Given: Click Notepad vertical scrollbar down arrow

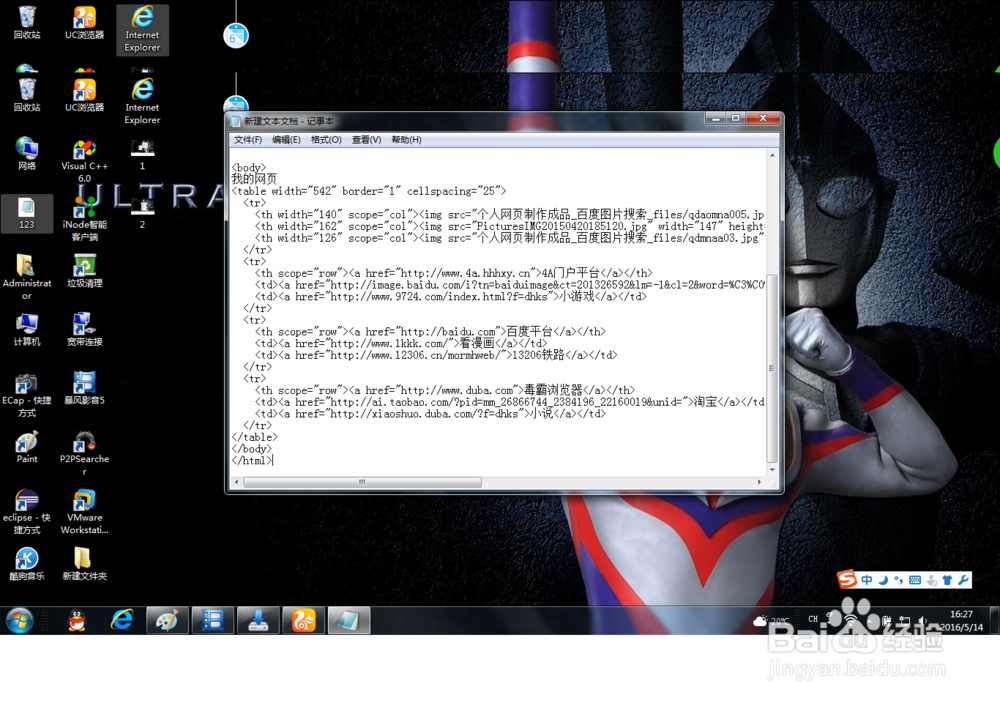Looking at the screenshot, I should tap(772, 470).
